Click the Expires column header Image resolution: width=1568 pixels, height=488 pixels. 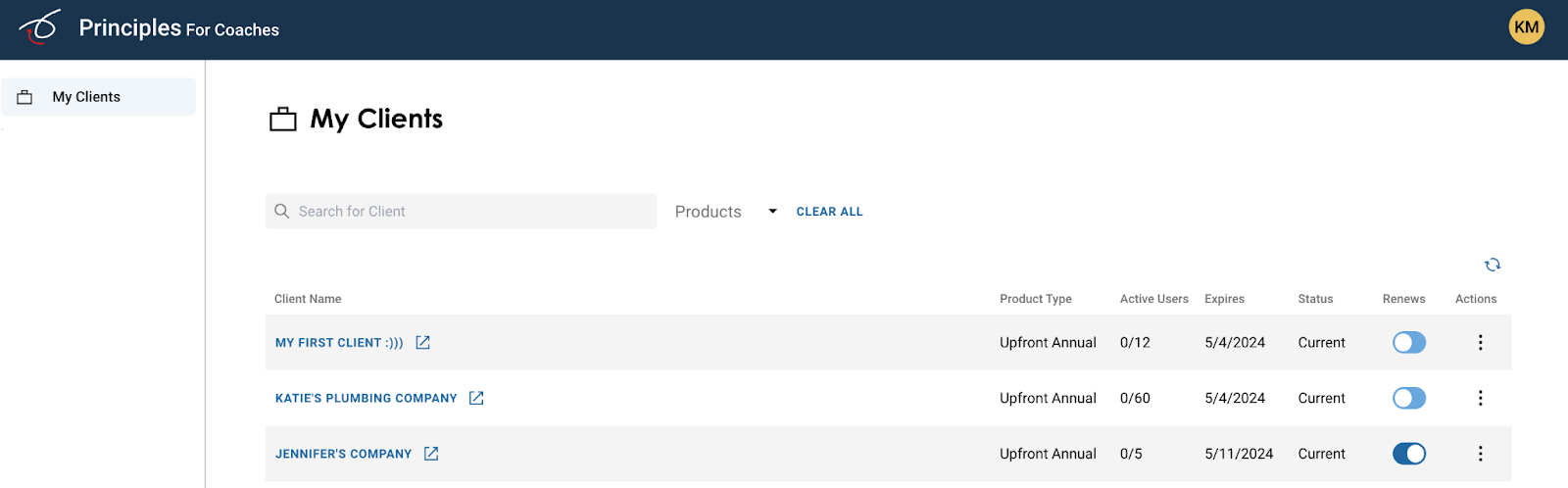(1224, 299)
